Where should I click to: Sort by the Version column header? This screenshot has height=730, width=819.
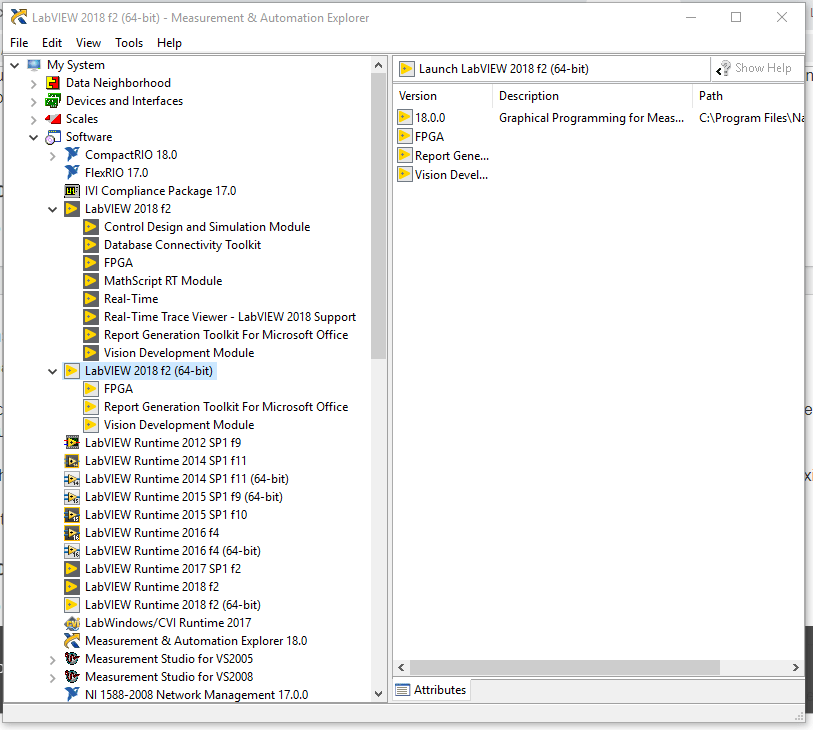click(x=442, y=96)
